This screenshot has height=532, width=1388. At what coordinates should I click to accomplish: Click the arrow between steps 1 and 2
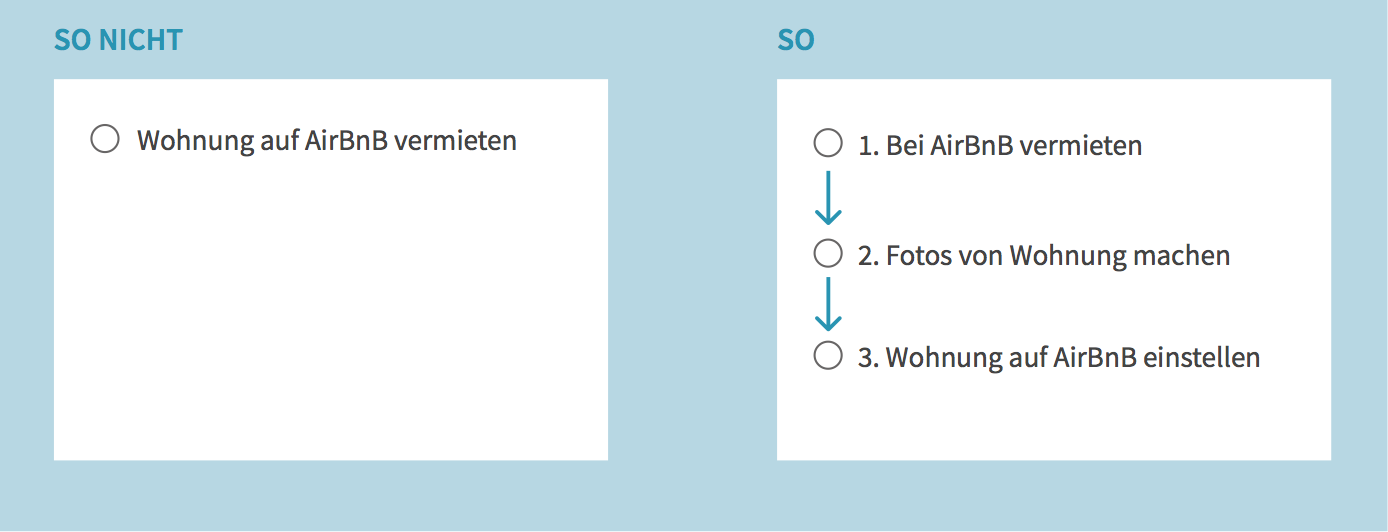828,198
